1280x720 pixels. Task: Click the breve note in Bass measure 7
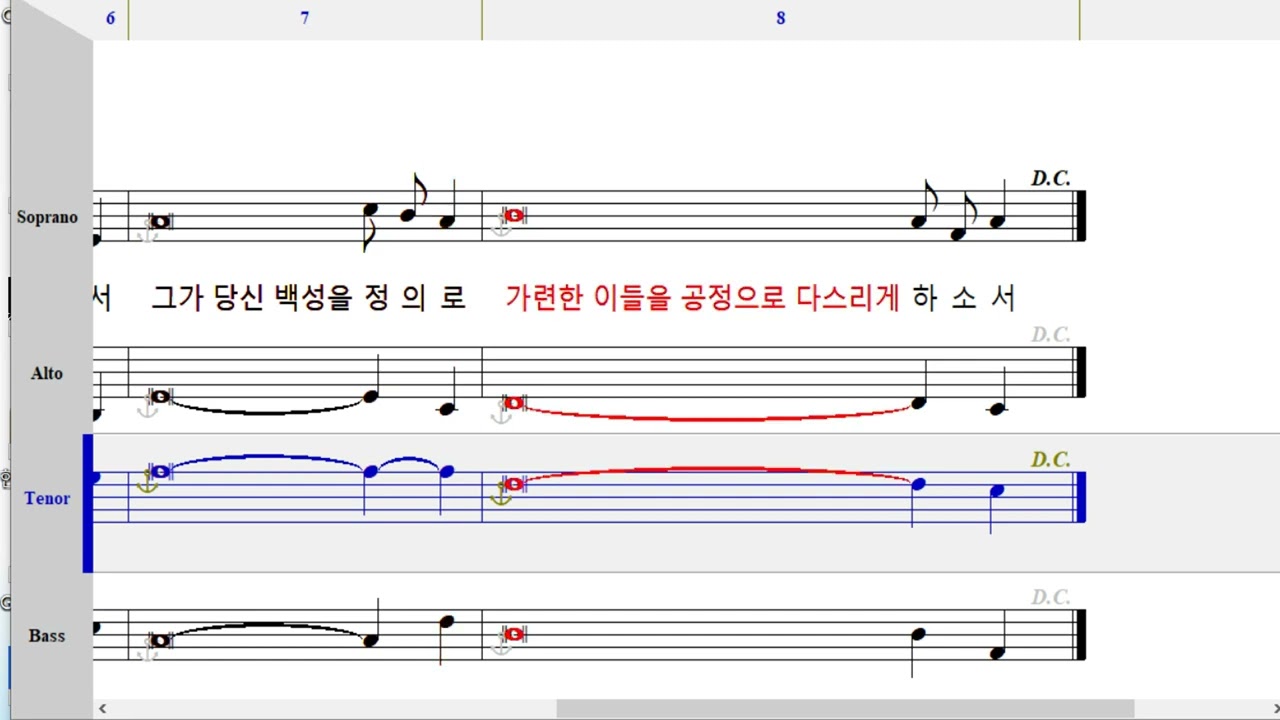[160, 640]
